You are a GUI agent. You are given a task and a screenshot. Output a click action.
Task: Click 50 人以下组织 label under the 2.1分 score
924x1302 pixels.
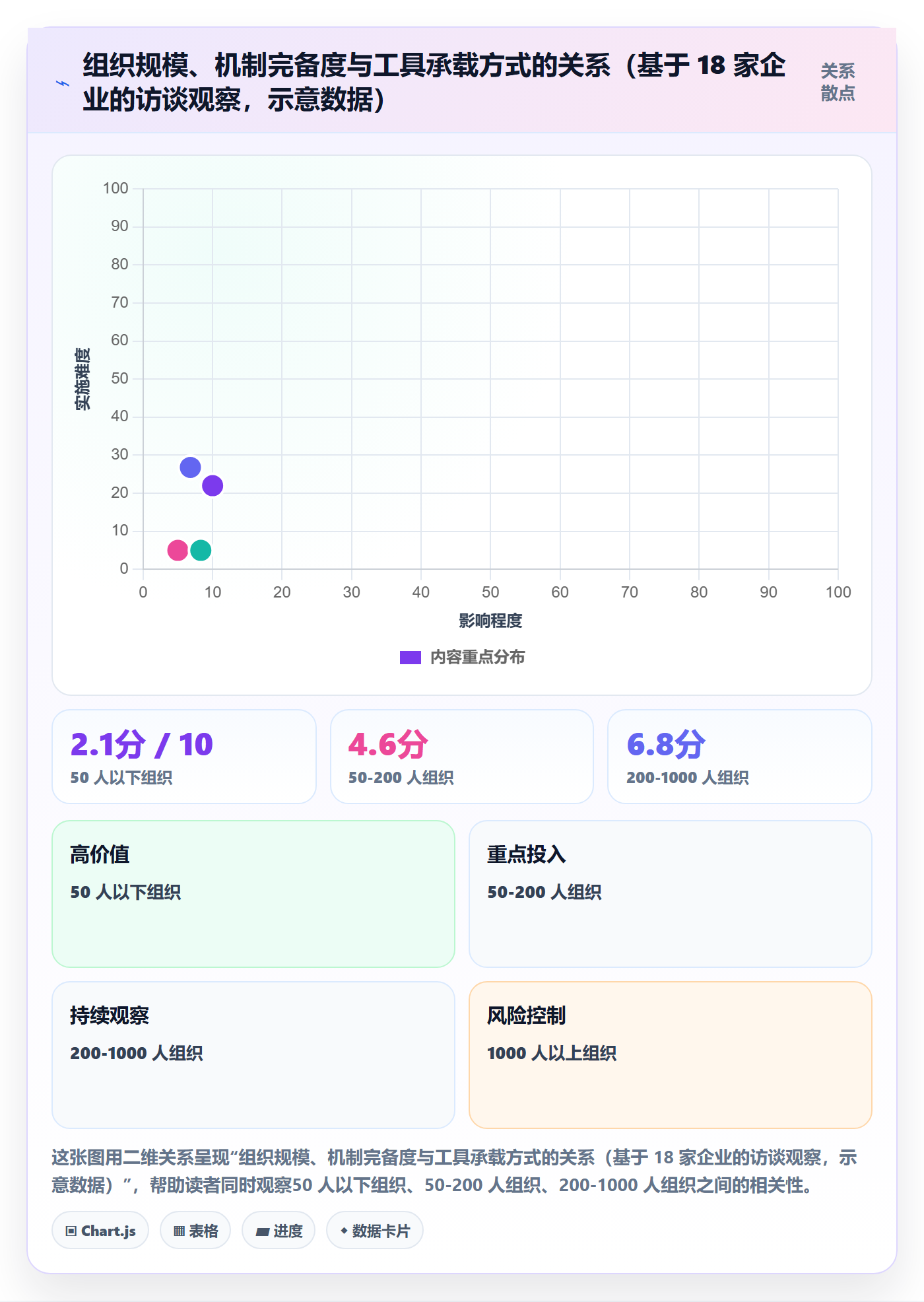pyautogui.click(x=121, y=778)
